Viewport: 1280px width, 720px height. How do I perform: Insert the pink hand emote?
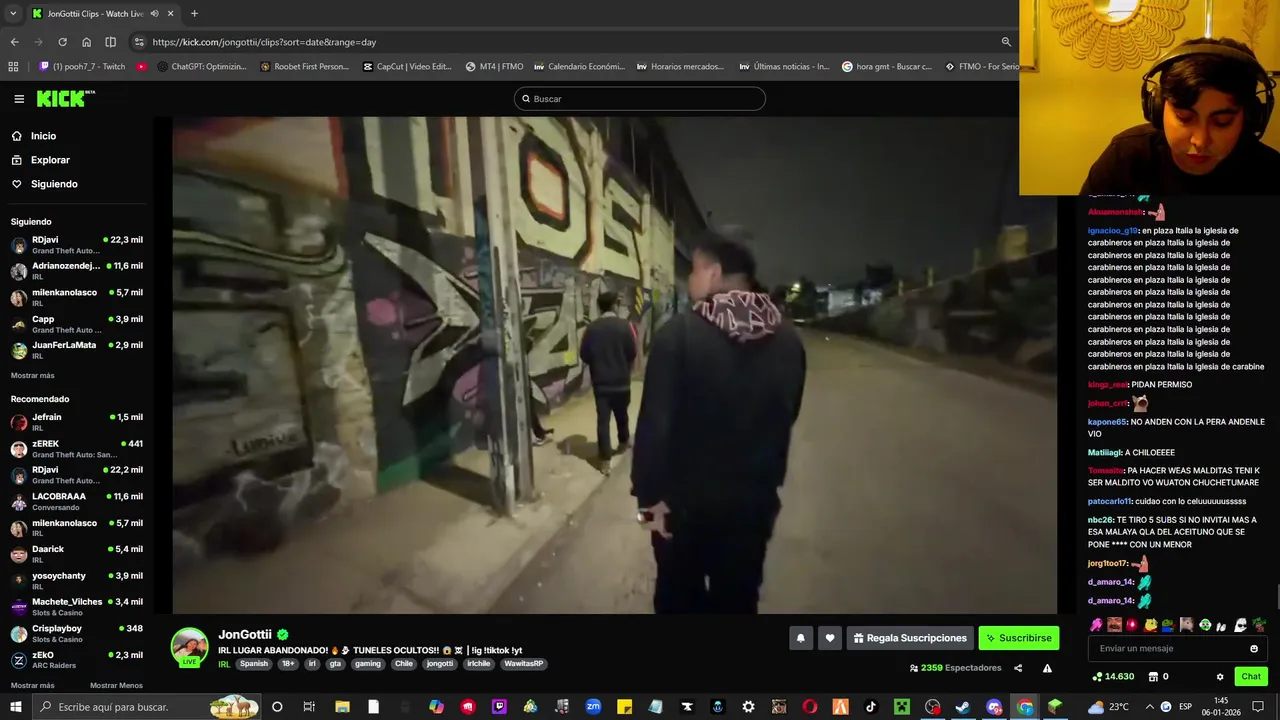1096,625
